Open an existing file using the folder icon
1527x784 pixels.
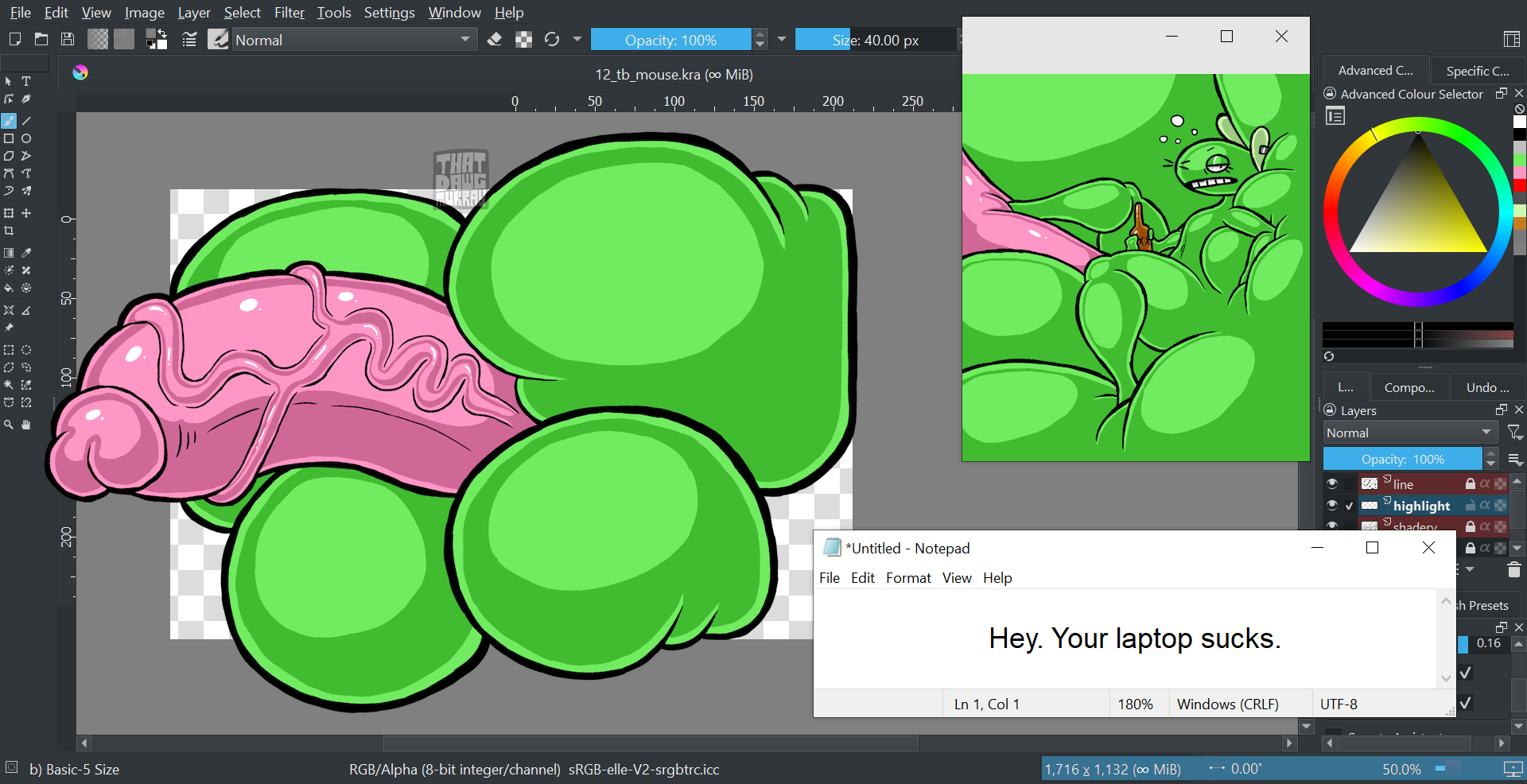click(x=41, y=39)
